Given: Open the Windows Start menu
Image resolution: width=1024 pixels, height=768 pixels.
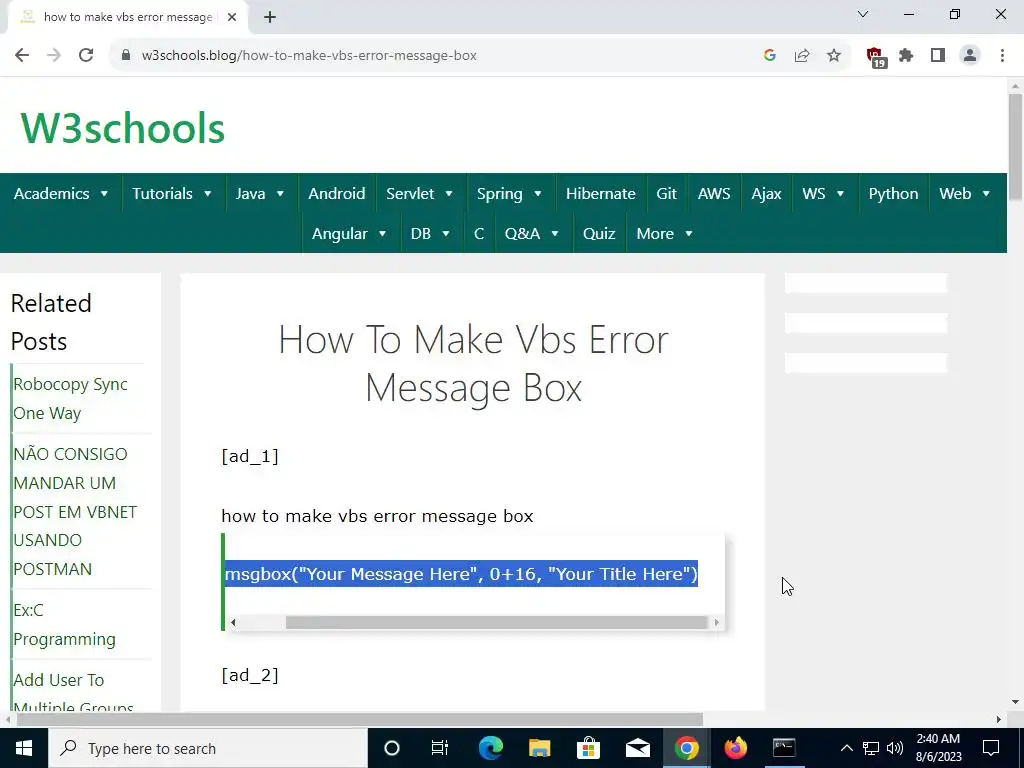Looking at the screenshot, I should pos(24,748).
